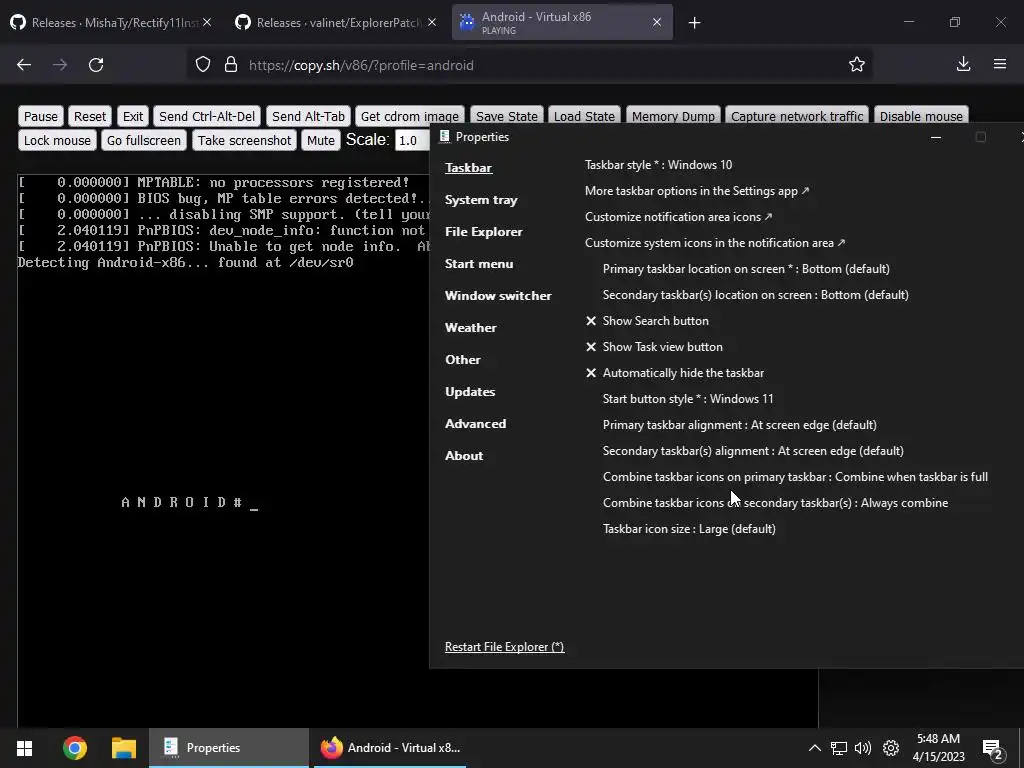1024x768 pixels.
Task: Open Firefox downloads panel
Action: click(963, 64)
